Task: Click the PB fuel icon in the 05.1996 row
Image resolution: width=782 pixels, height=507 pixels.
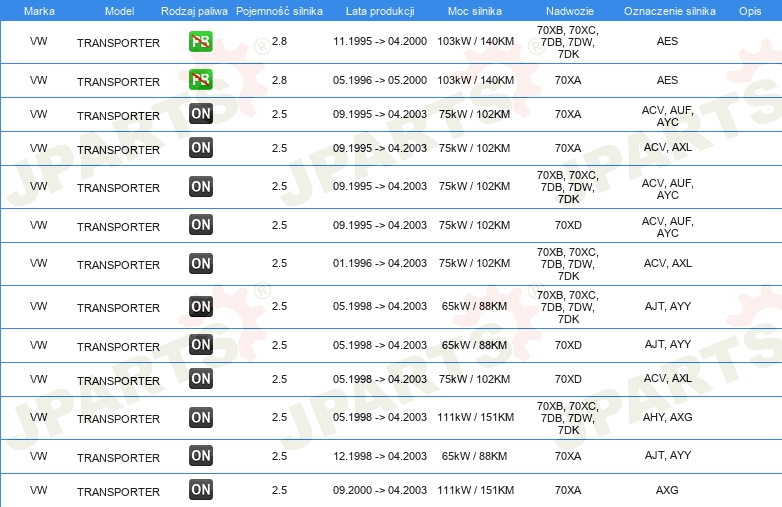Action: coord(201,80)
